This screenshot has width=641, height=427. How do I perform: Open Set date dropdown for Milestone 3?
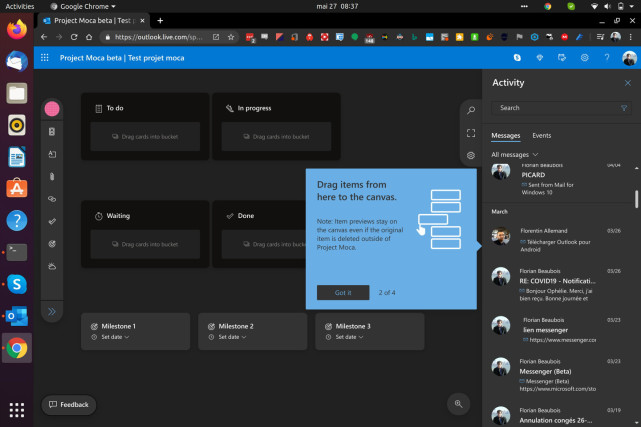click(350, 337)
